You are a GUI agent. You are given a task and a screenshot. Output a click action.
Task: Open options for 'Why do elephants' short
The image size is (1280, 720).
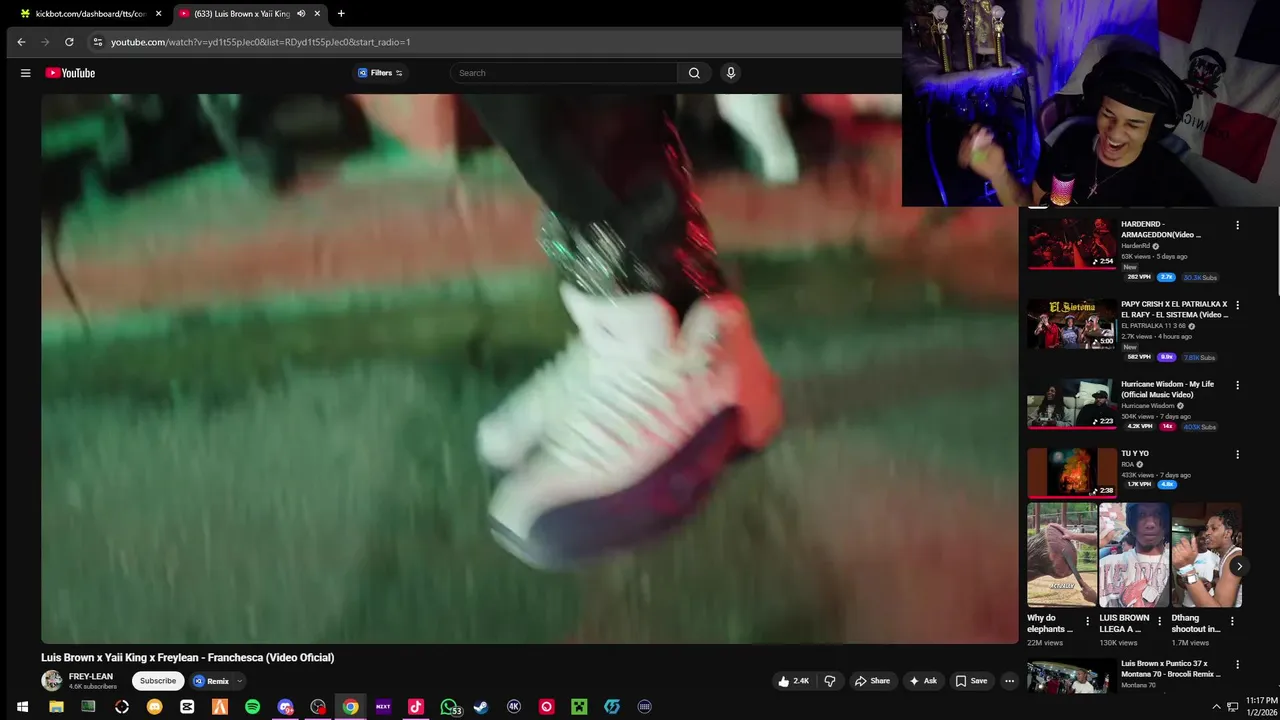(x=1088, y=621)
